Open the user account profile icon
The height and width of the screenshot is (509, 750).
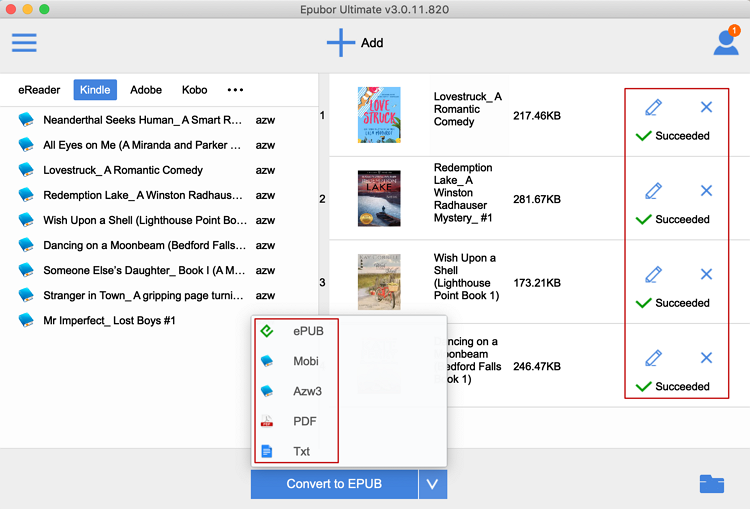(x=725, y=43)
